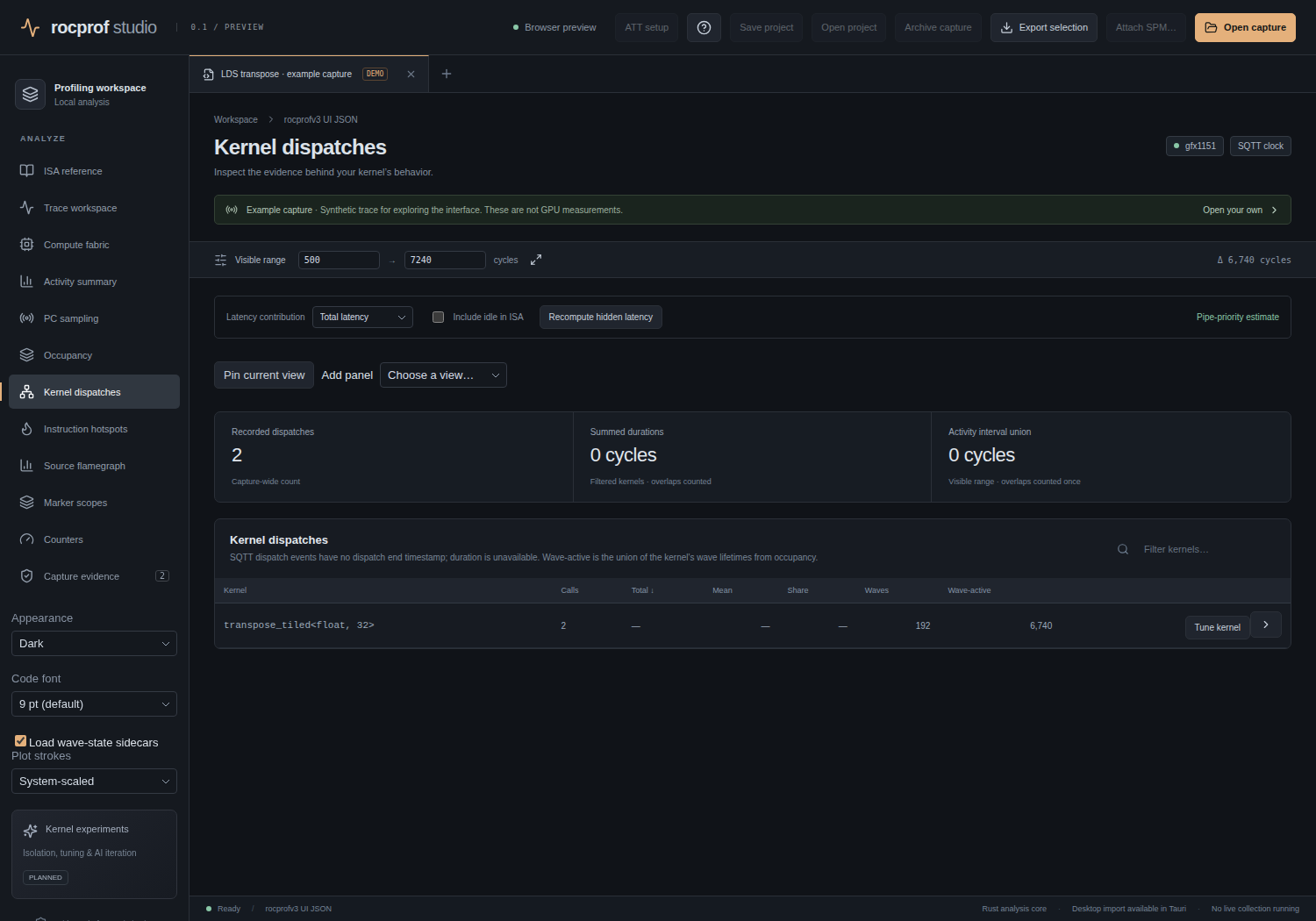
Task: Open the Counters view
Action: tap(95, 539)
